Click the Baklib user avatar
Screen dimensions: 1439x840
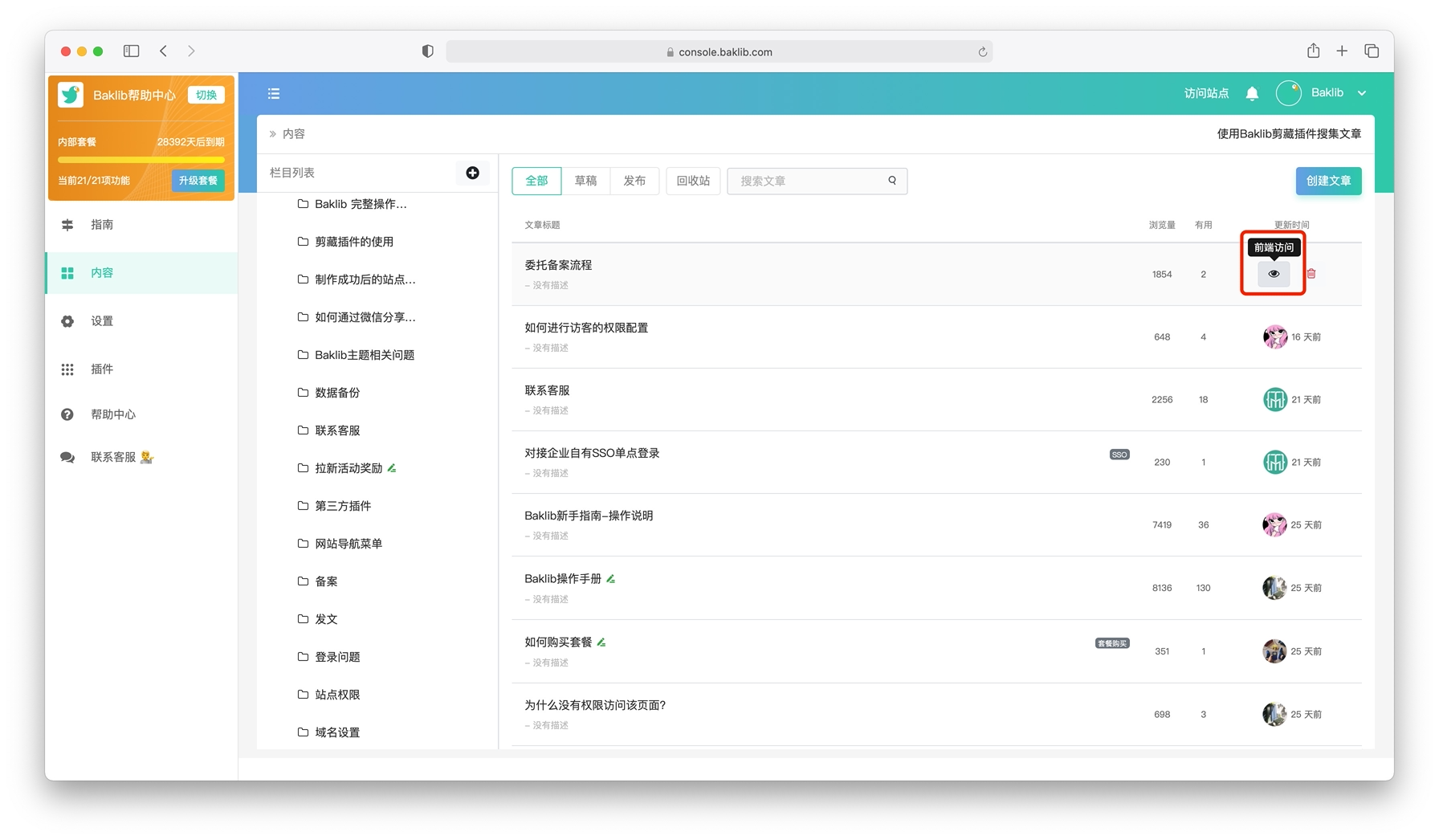[1289, 93]
